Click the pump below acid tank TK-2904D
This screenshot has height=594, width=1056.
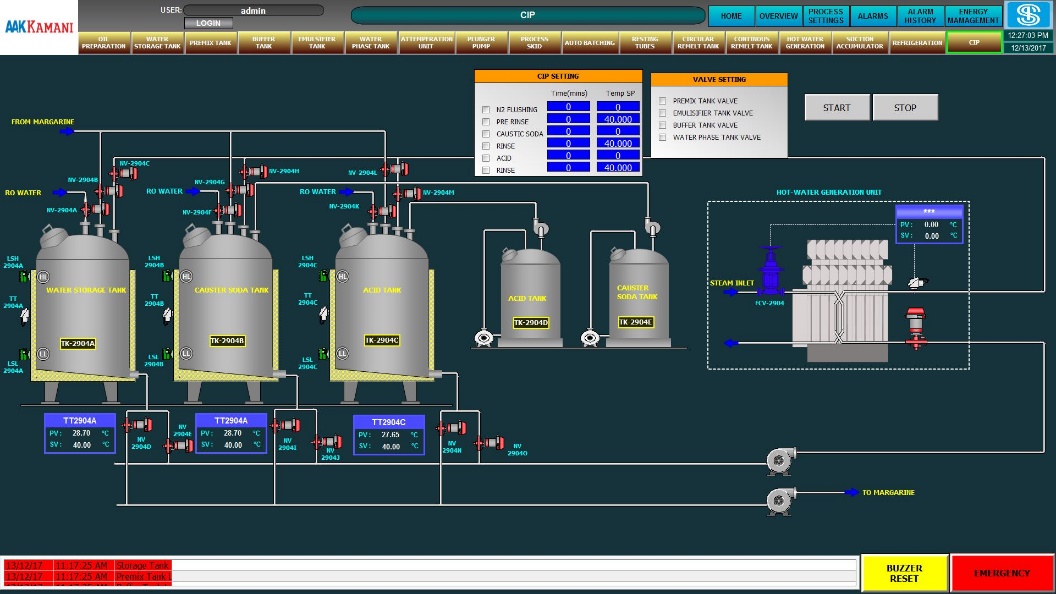[484, 338]
